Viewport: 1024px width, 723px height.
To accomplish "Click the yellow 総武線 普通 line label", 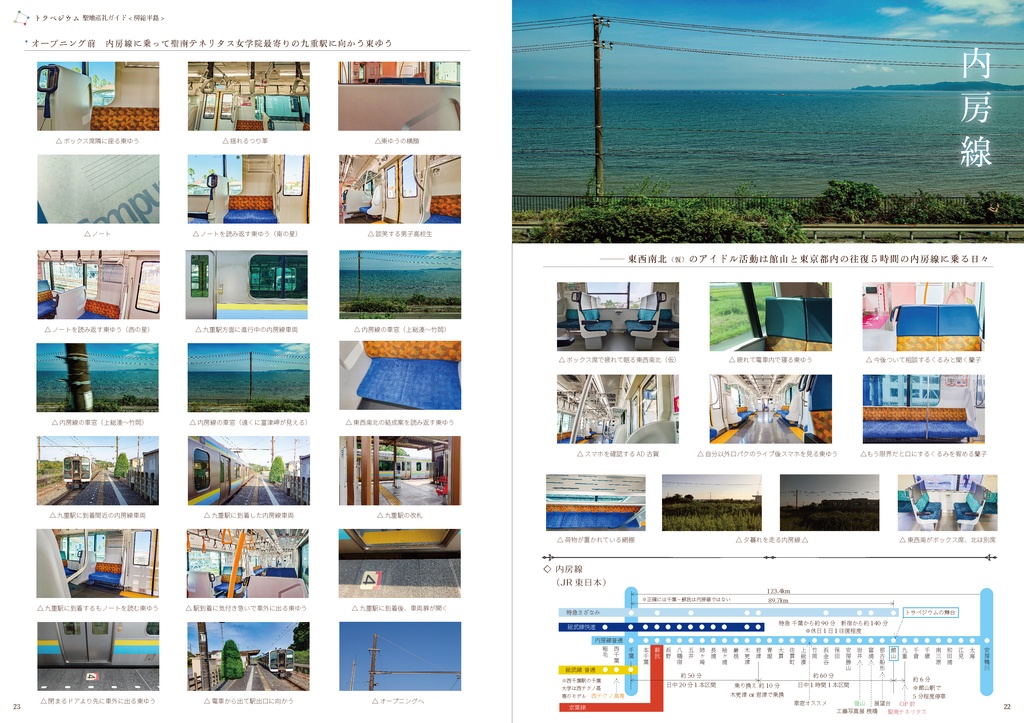I will click(x=581, y=669).
